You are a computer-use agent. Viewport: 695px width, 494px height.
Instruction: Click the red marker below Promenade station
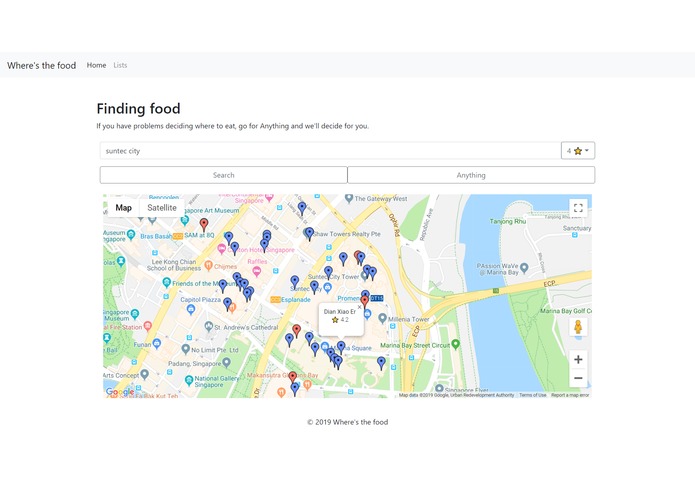[x=364, y=302]
